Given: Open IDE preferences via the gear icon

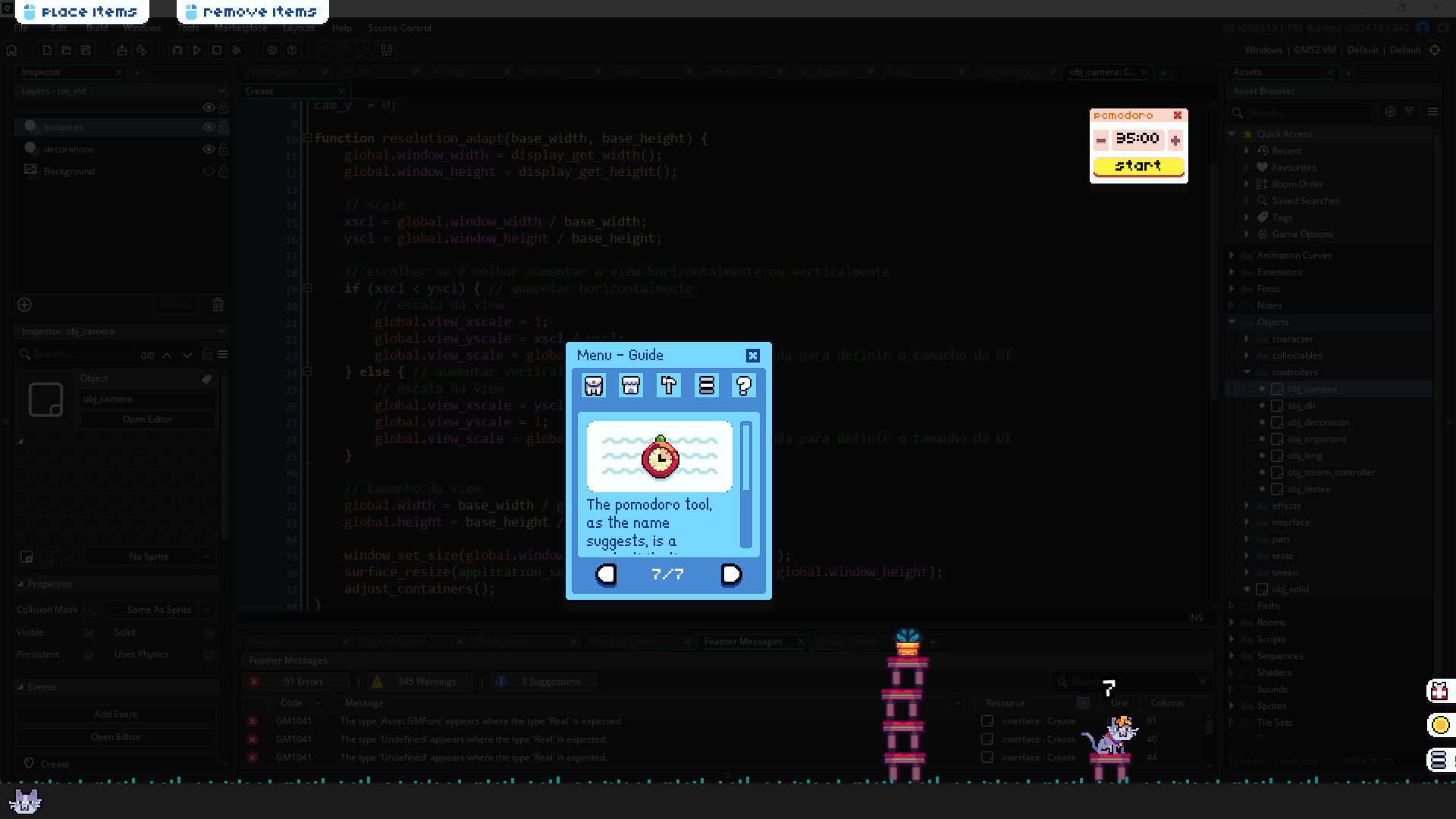Looking at the screenshot, I should 273,50.
